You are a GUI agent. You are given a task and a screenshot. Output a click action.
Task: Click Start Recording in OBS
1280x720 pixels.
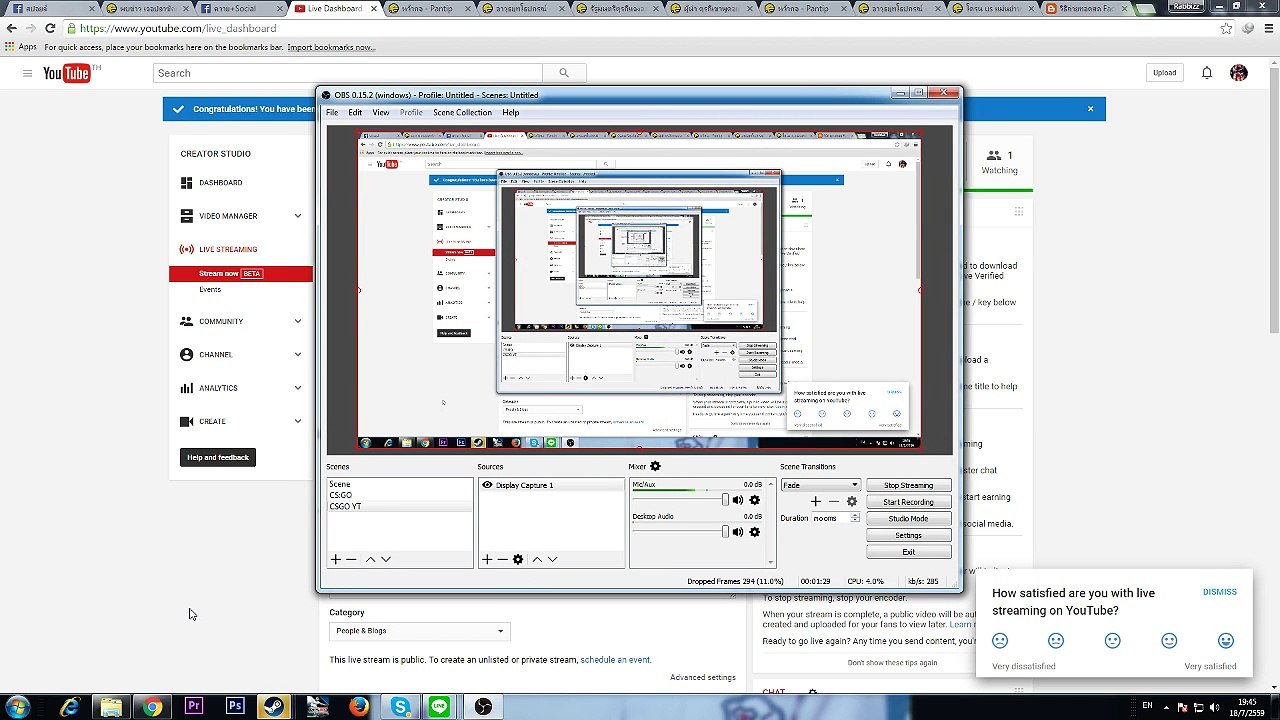tap(908, 502)
